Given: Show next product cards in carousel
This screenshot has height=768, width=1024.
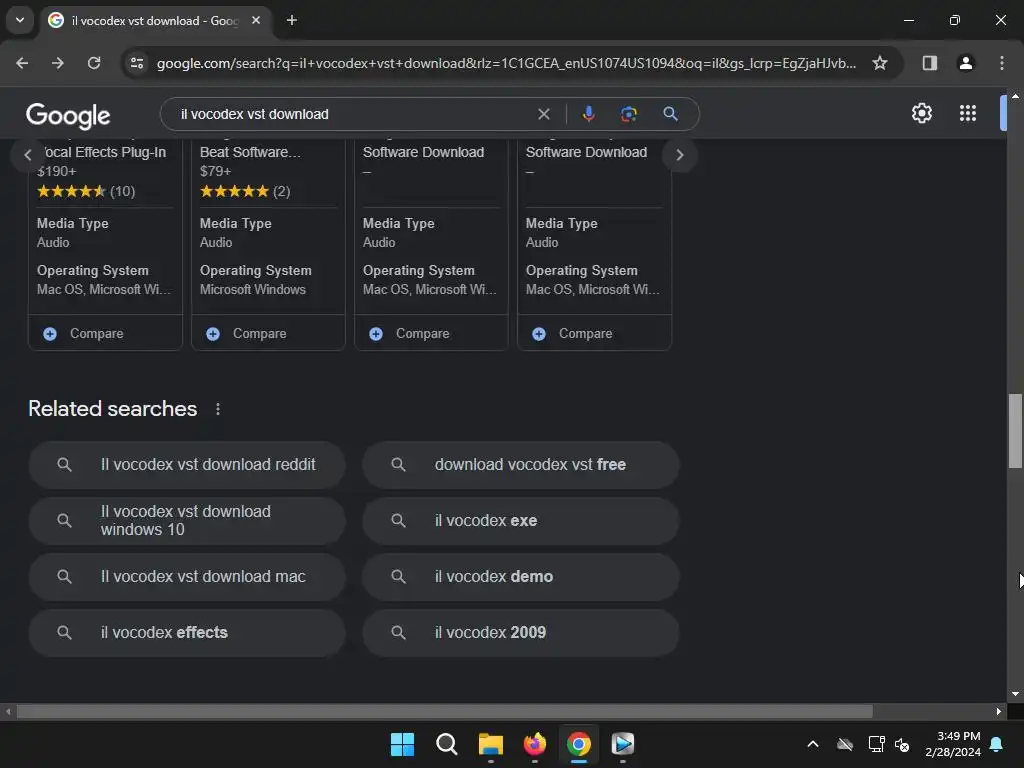Looking at the screenshot, I should [679, 155].
